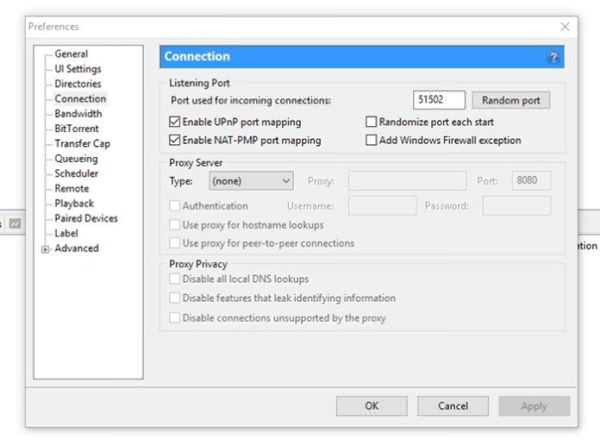Click the proxy Username field
This screenshot has width=600, height=446.
[382, 206]
